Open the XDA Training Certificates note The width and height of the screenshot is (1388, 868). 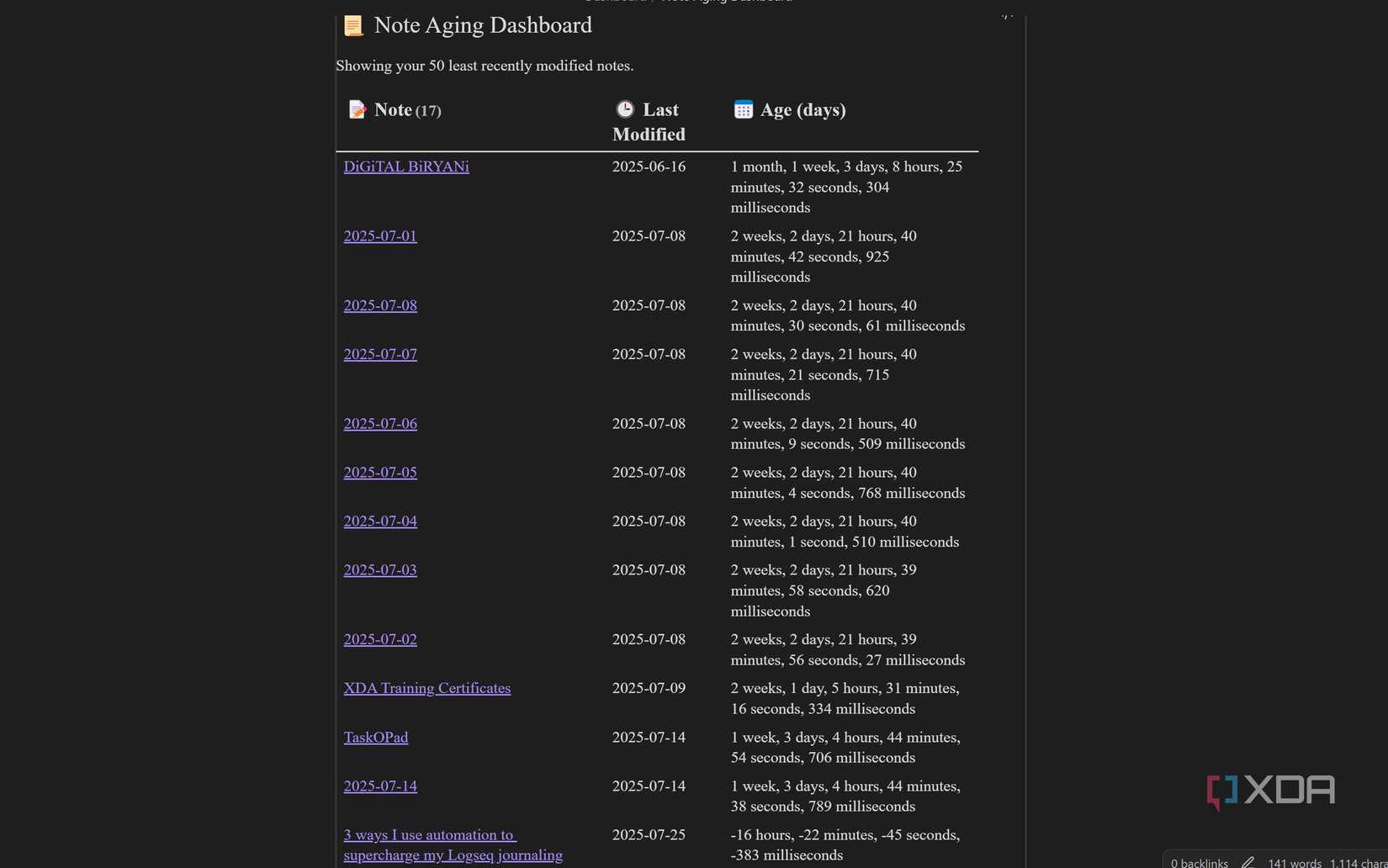pyautogui.click(x=427, y=688)
